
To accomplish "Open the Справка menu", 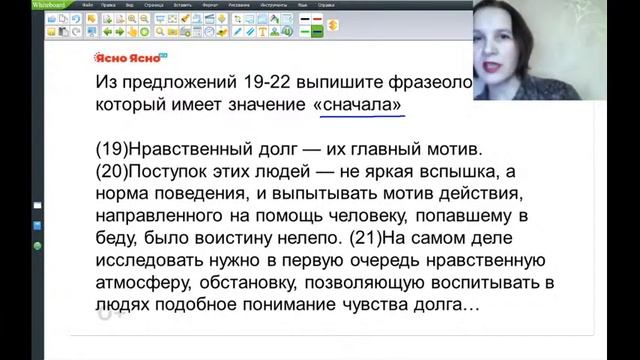I will (x=326, y=5).
